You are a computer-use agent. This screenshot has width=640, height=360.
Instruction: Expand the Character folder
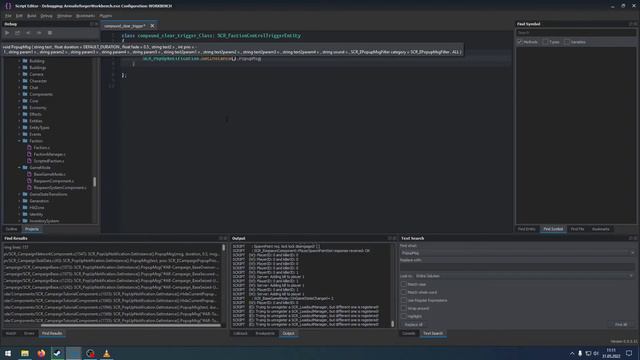coord(19,81)
